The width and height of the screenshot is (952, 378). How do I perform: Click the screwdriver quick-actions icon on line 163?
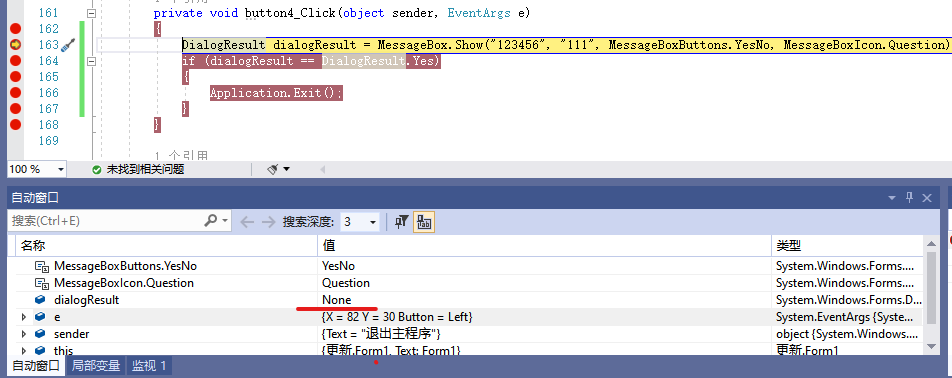click(x=68, y=45)
